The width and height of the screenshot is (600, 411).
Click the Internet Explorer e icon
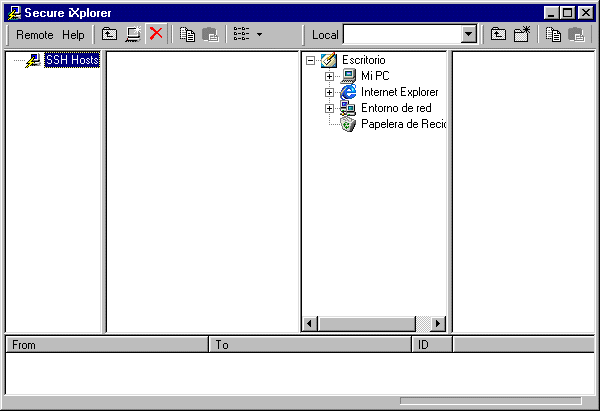point(348,92)
